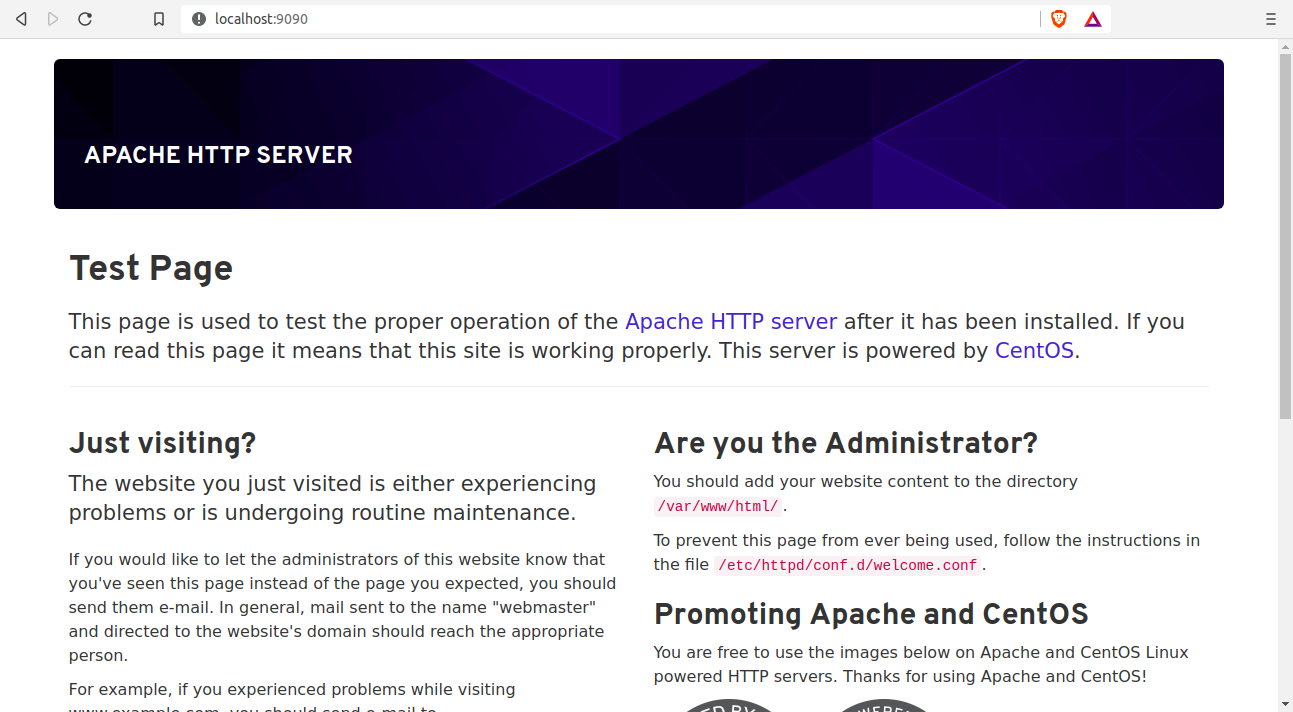Click the /var/www/html/ code path
The height and width of the screenshot is (712, 1293).
pyautogui.click(x=718, y=506)
